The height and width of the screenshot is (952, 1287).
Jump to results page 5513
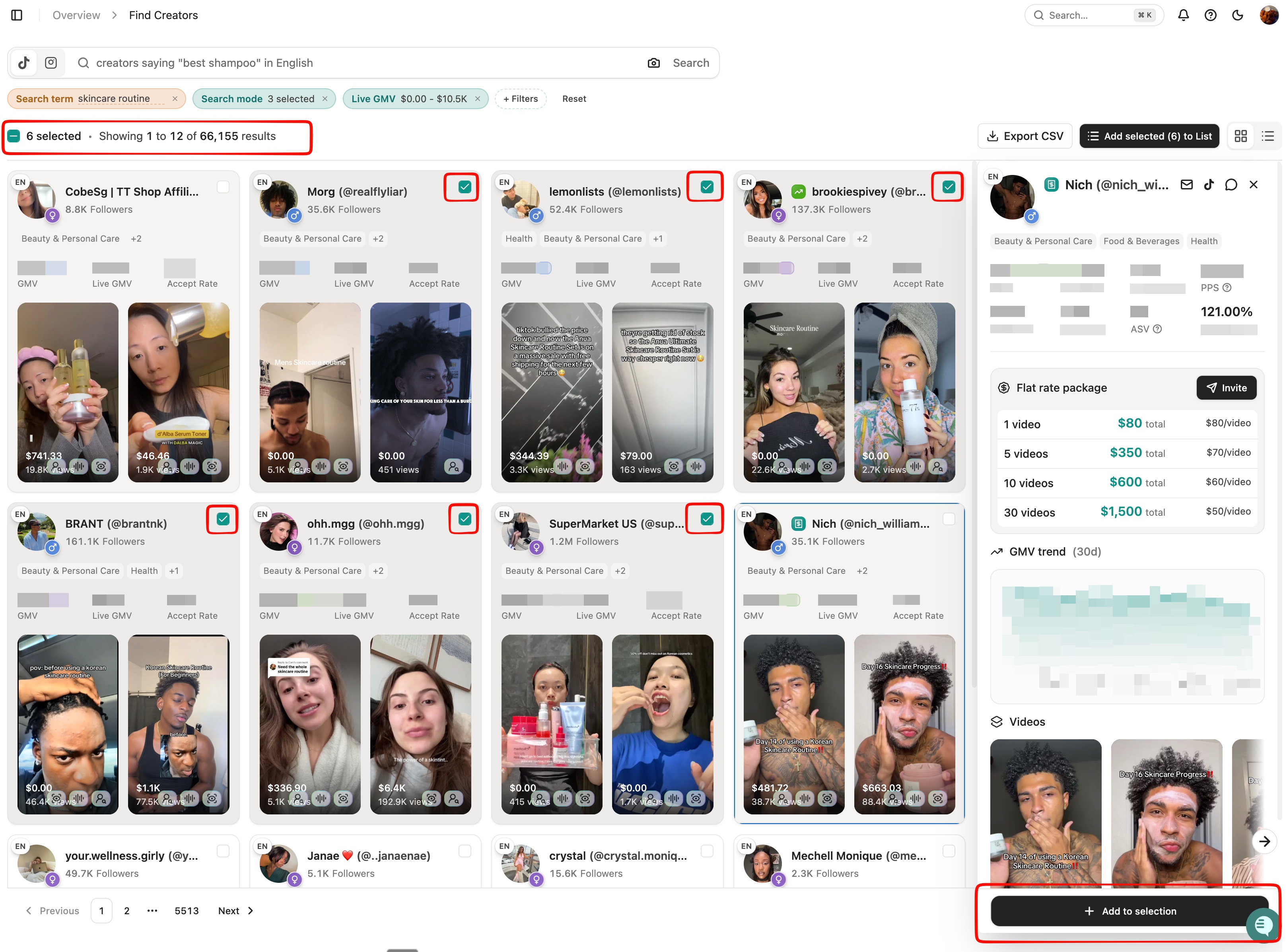[187, 911]
